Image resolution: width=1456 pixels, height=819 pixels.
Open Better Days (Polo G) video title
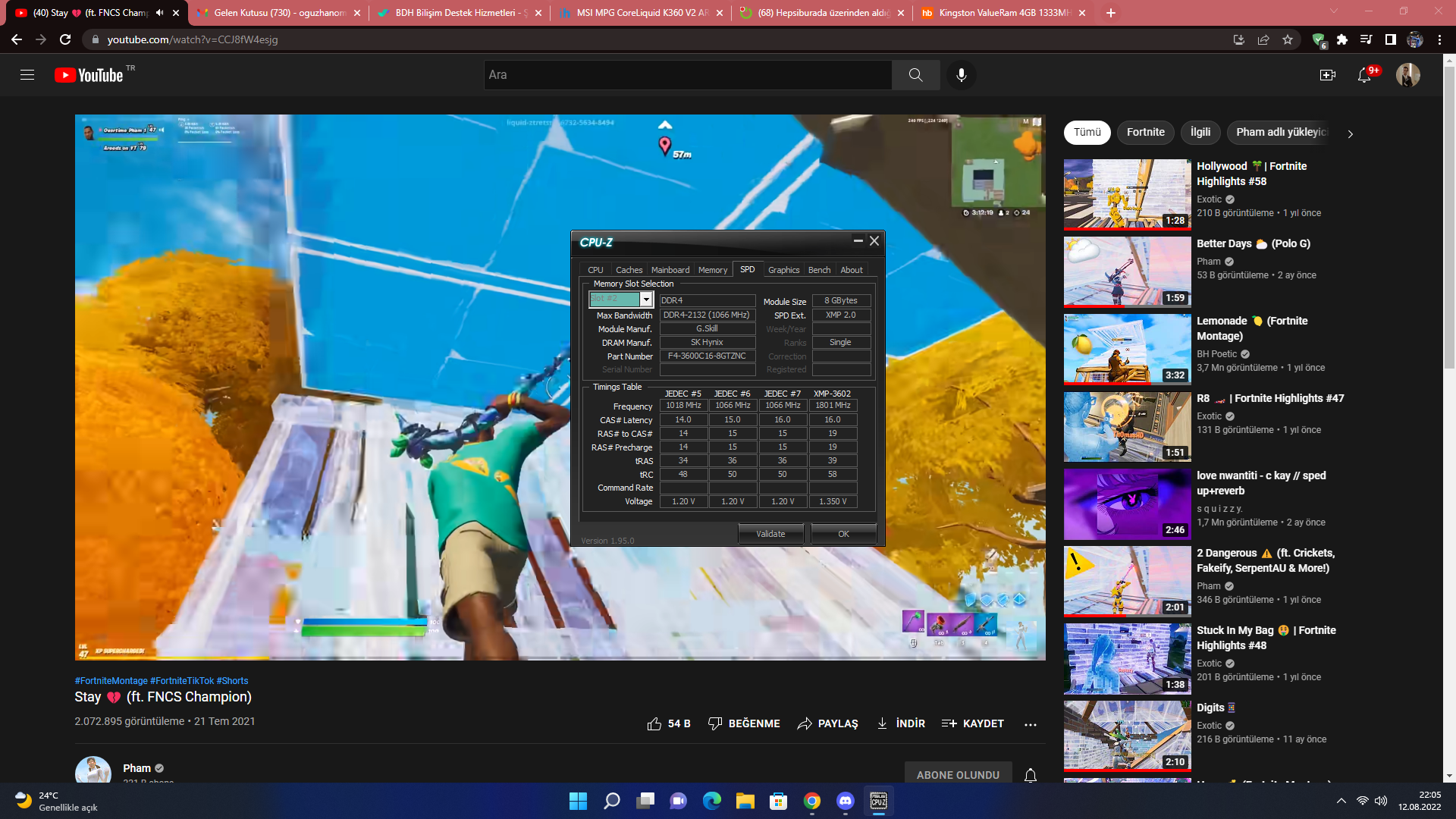point(1254,243)
